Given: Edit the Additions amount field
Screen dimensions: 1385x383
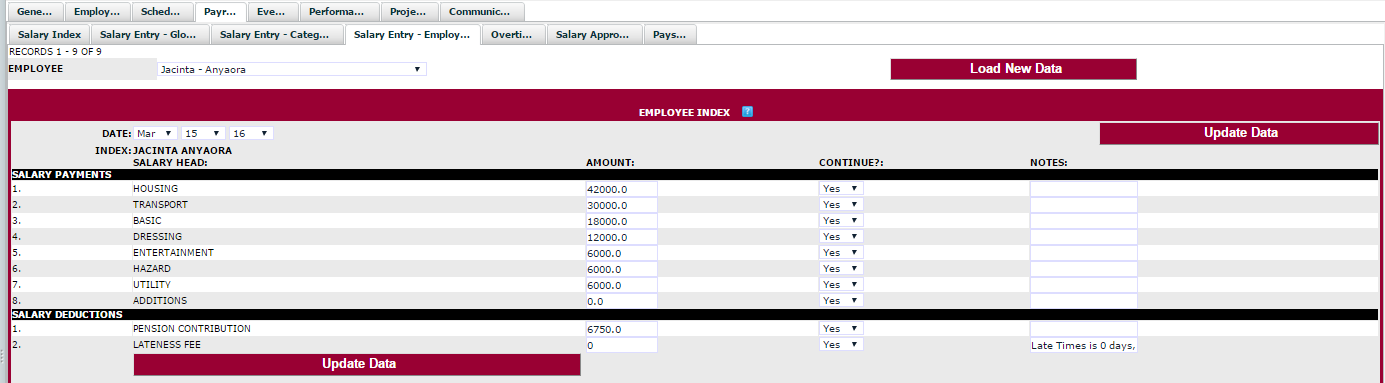Looking at the screenshot, I should click(x=621, y=301).
